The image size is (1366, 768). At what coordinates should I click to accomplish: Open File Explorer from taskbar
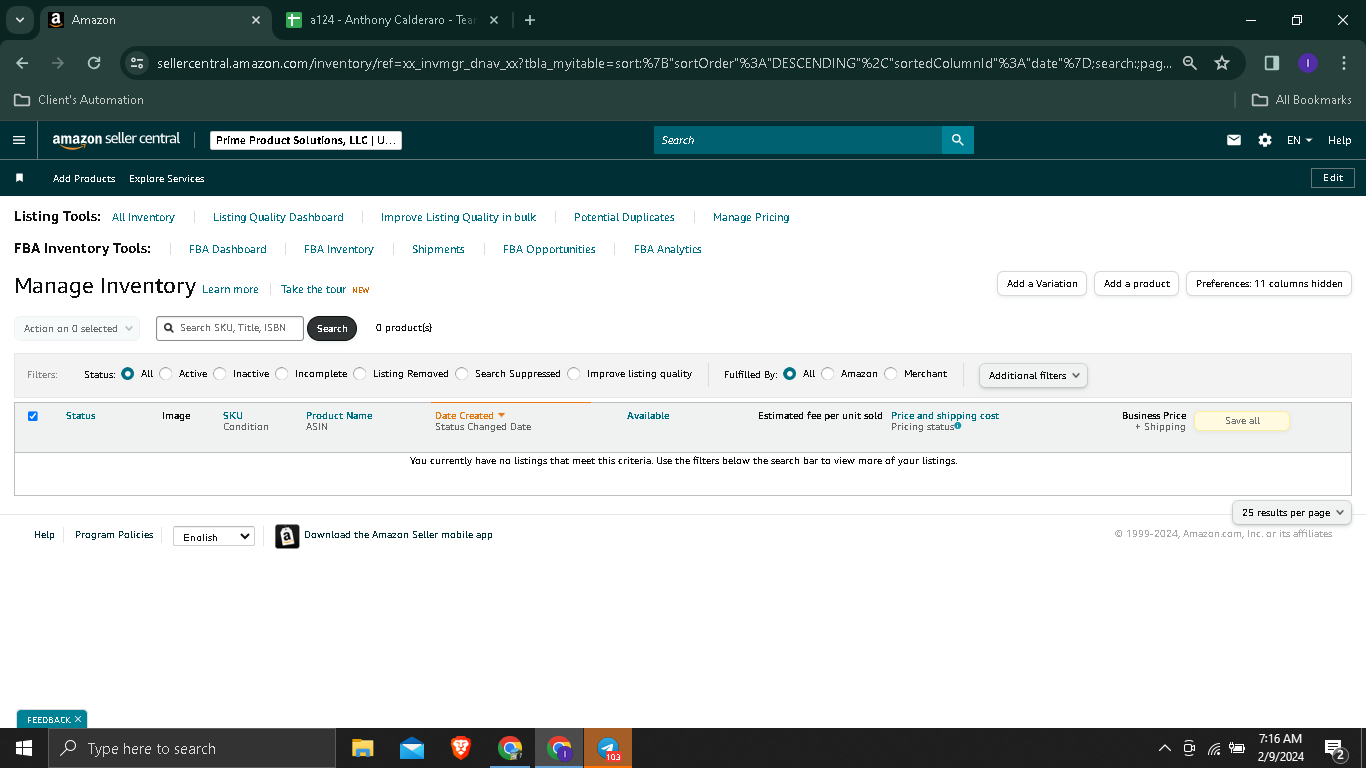pyautogui.click(x=362, y=748)
